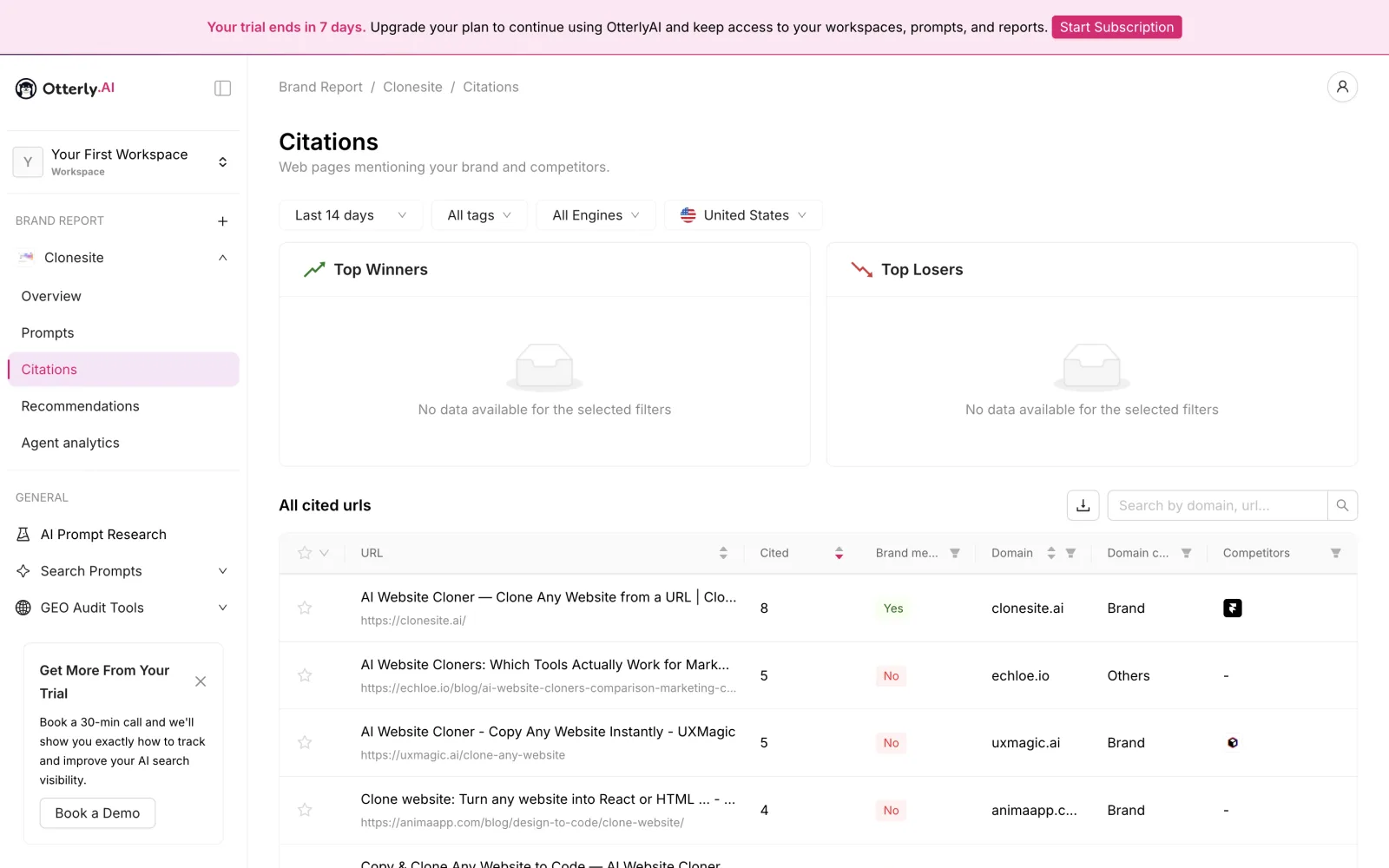Click the Search Prompts sparkle icon
1389x868 pixels.
(x=23, y=571)
